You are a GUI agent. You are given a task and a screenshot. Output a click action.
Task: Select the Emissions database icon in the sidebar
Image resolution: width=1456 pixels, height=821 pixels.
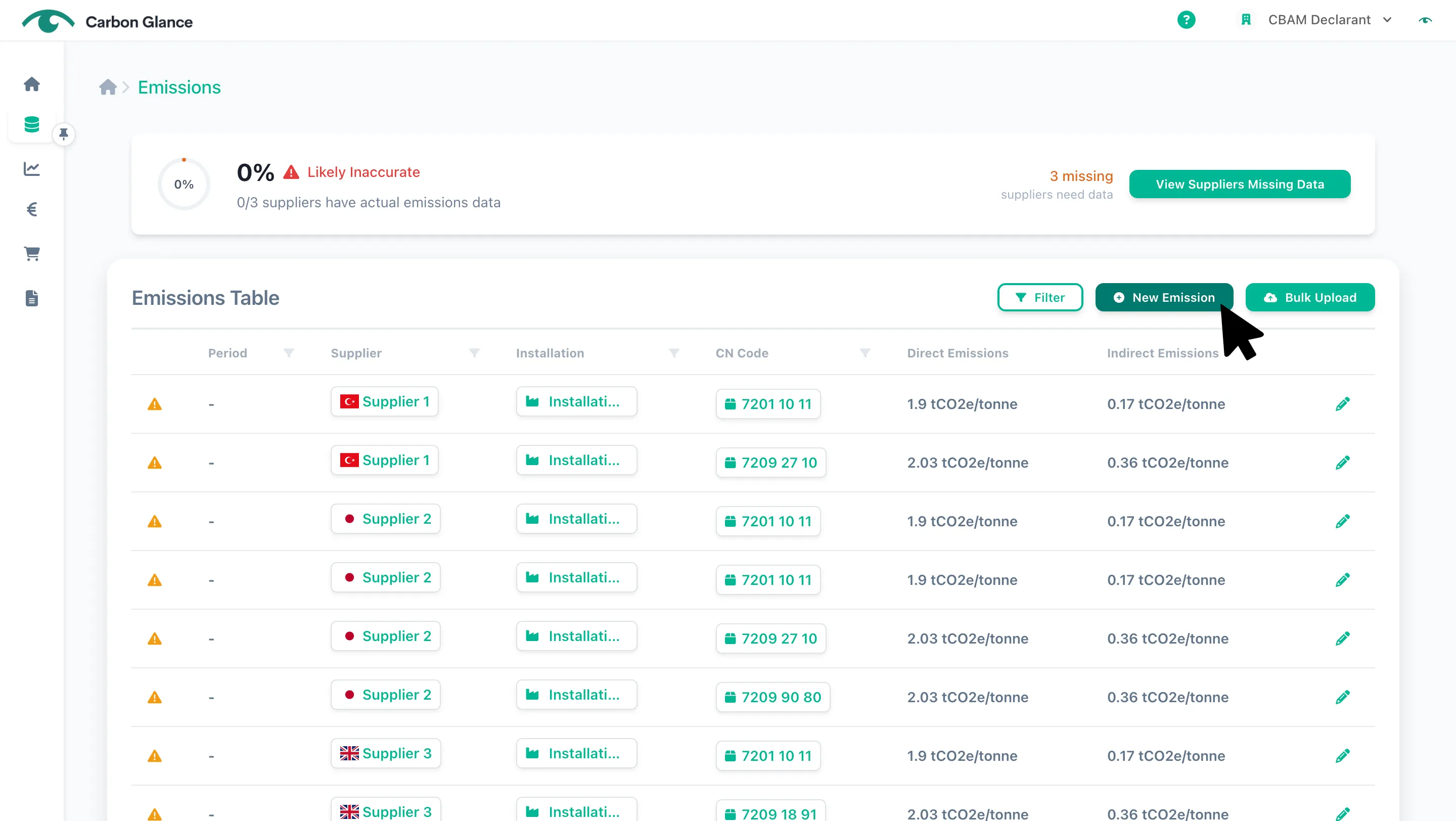click(x=32, y=124)
